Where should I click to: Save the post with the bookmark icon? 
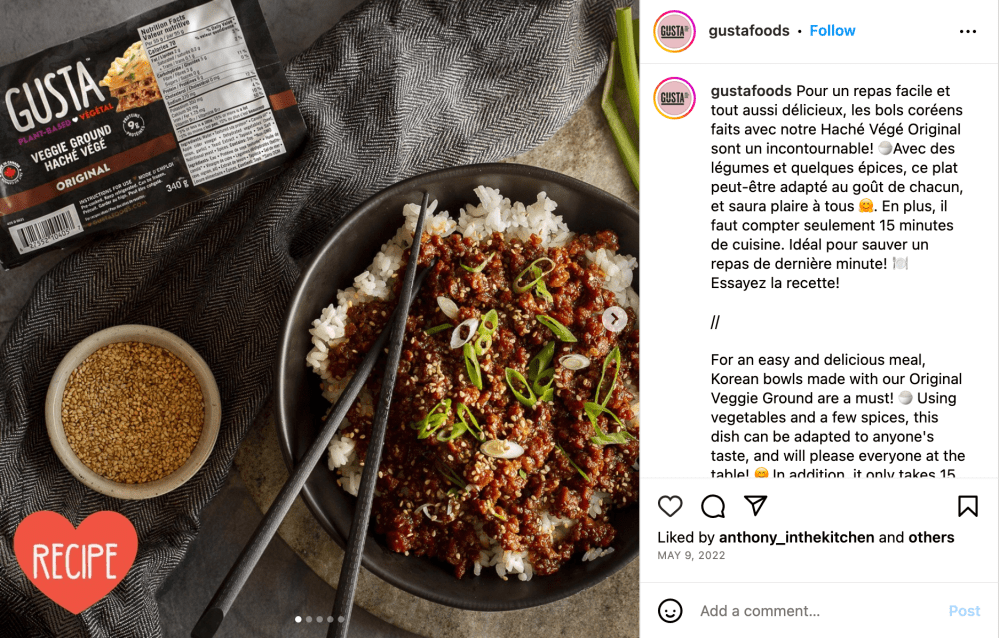967,506
